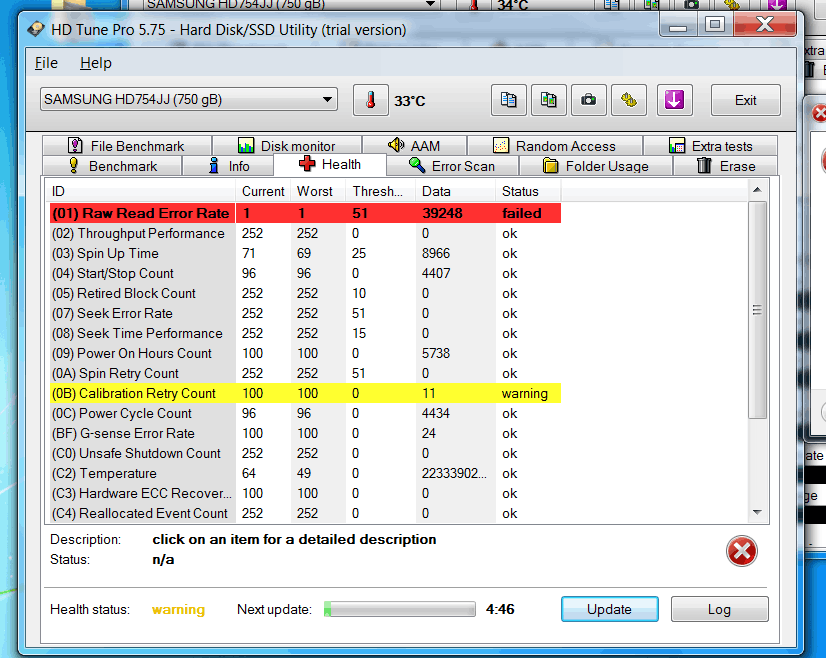Click the copy info to clipboard icon
Image resolution: width=826 pixels, height=658 pixels.
[508, 100]
